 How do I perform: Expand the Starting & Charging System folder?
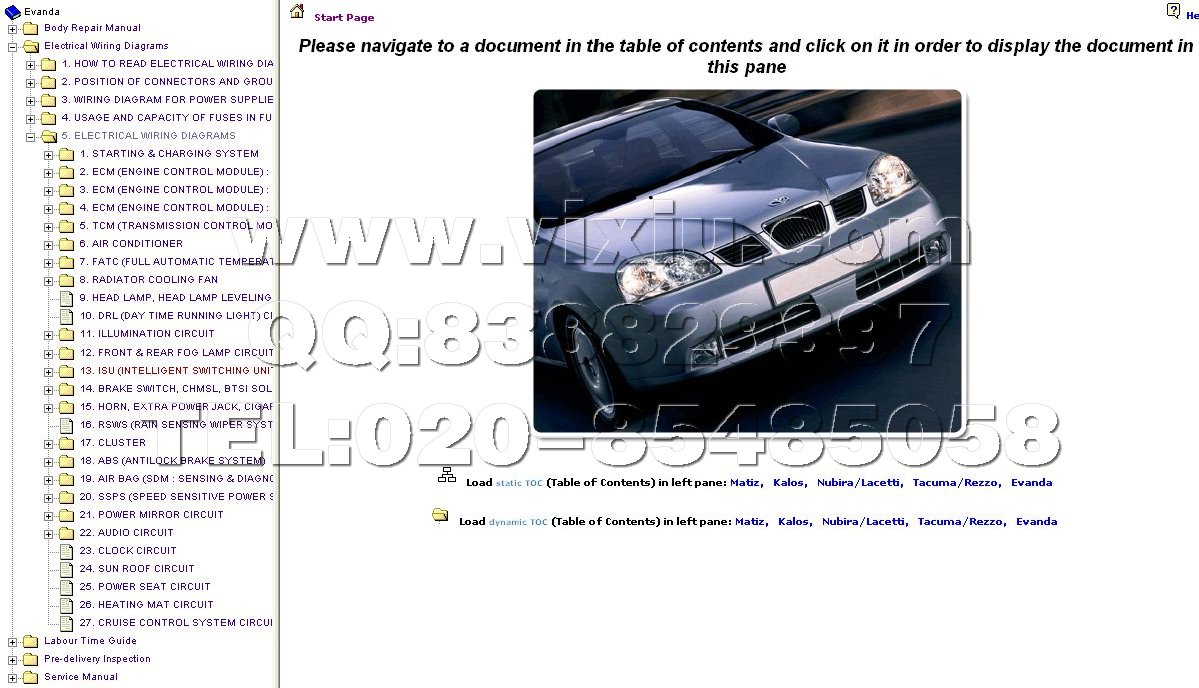pyautogui.click(x=49, y=154)
